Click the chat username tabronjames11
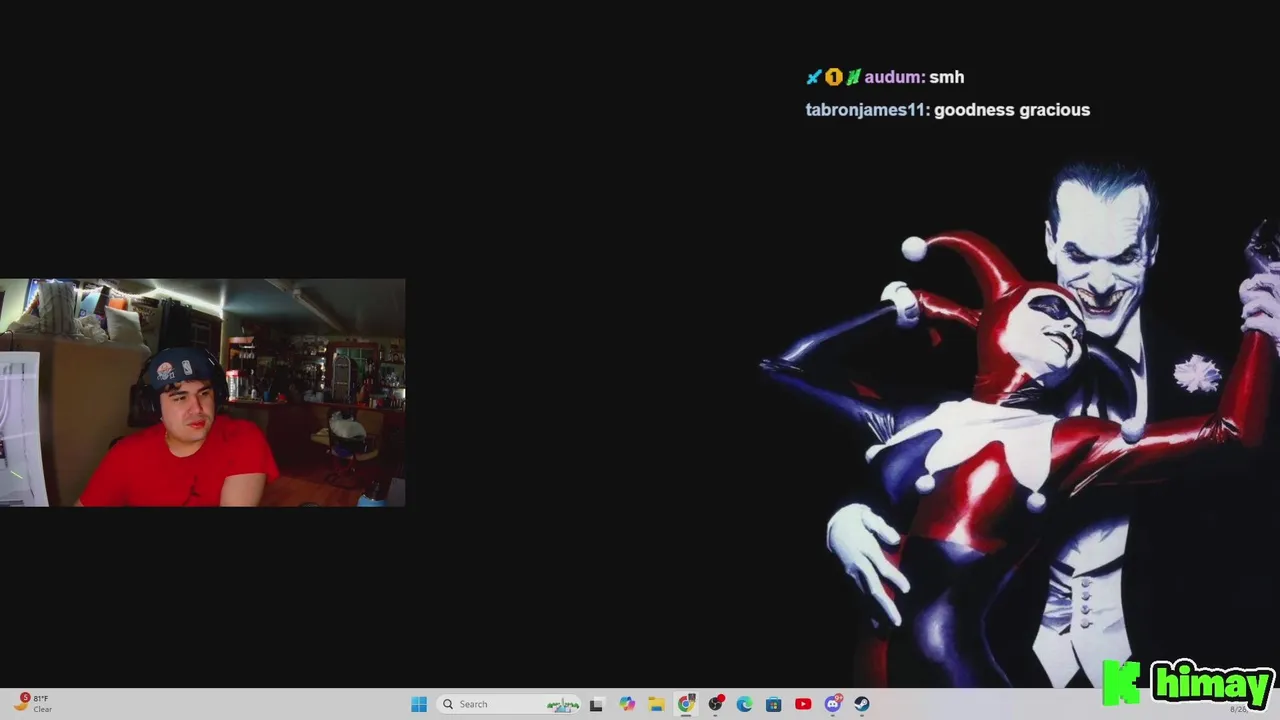1280x720 pixels. pyautogui.click(x=866, y=110)
